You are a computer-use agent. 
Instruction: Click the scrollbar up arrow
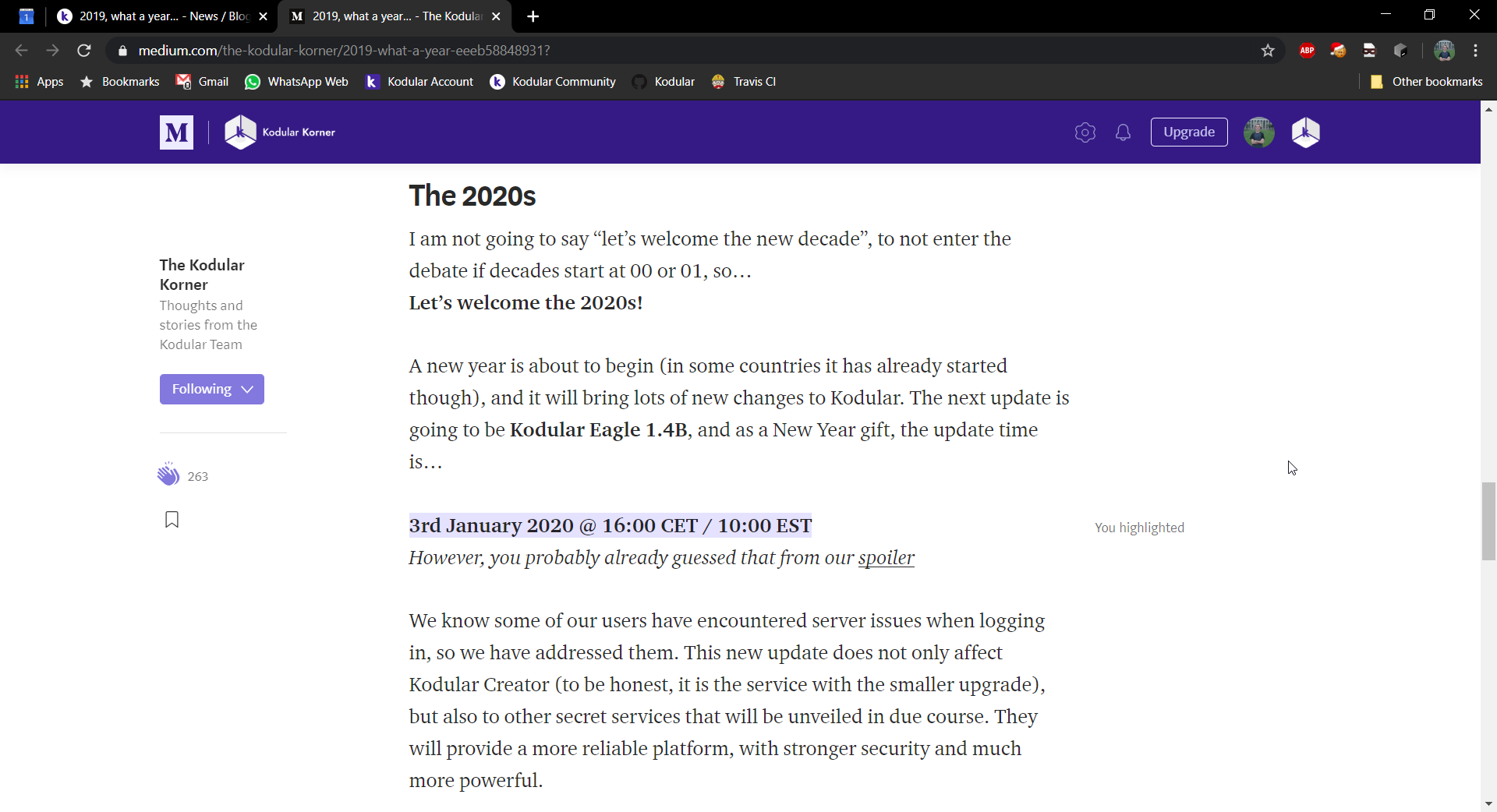1488,109
